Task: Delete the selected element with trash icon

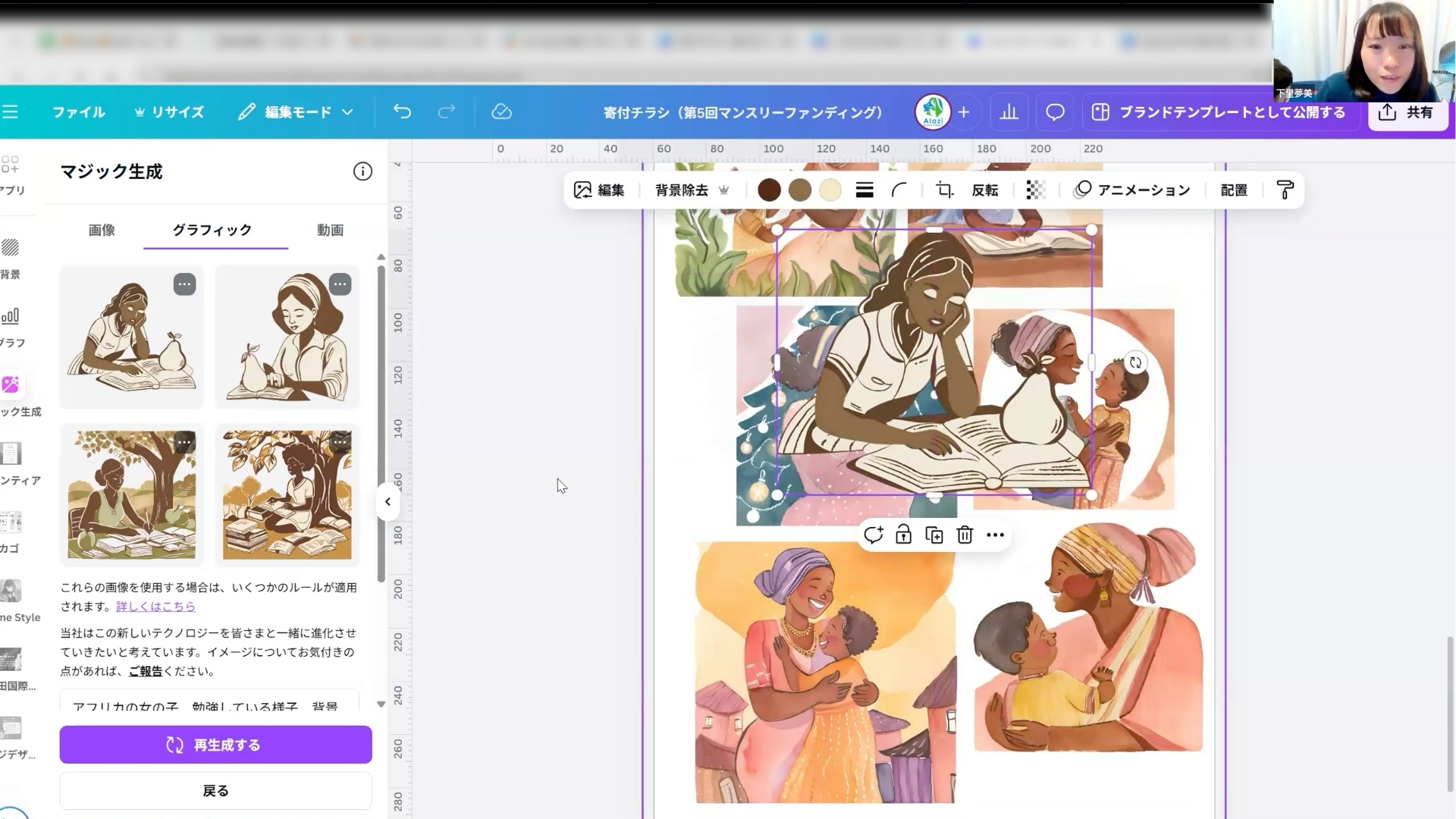Action: pos(965,535)
